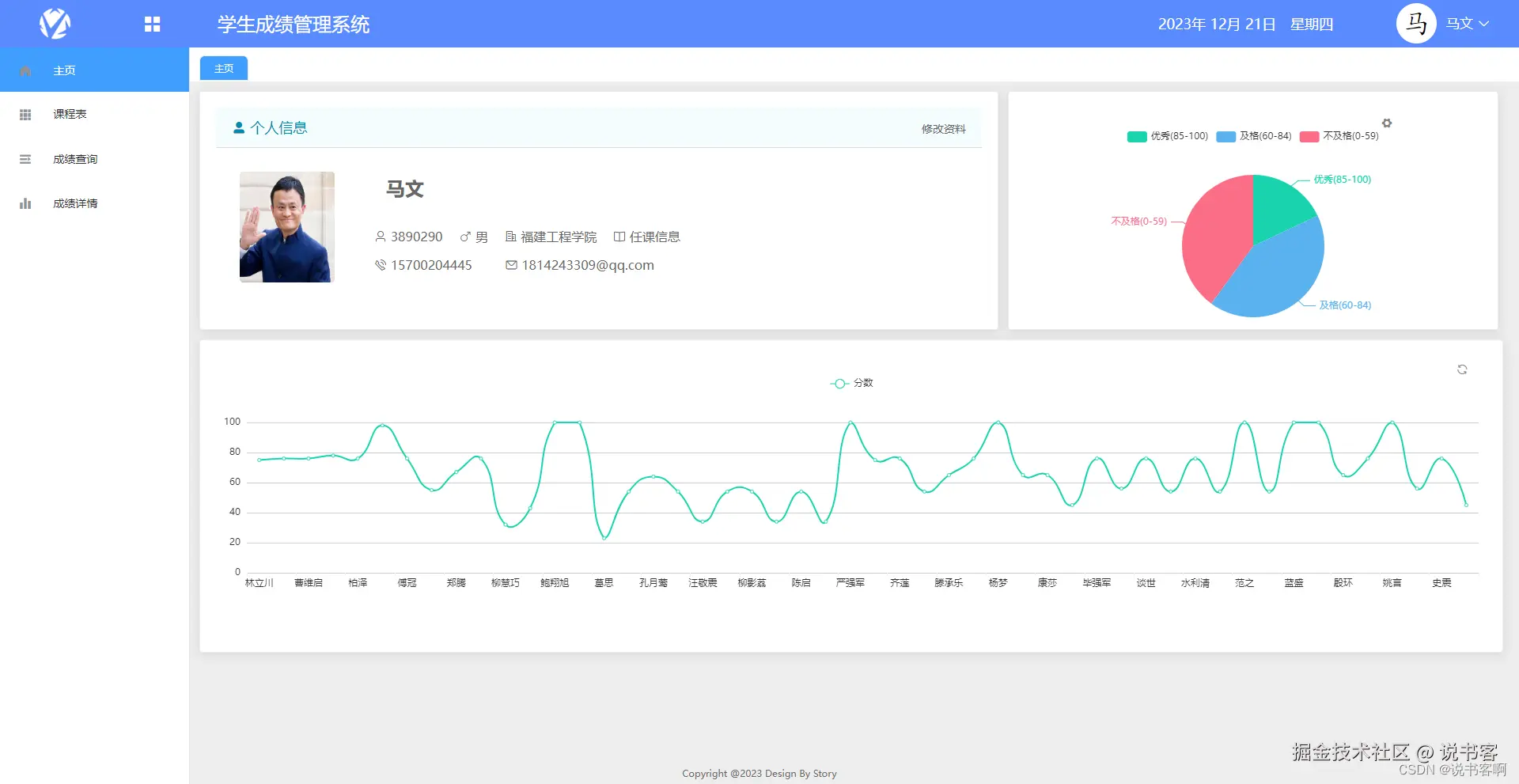Click the 修改资料 link

tap(943, 129)
